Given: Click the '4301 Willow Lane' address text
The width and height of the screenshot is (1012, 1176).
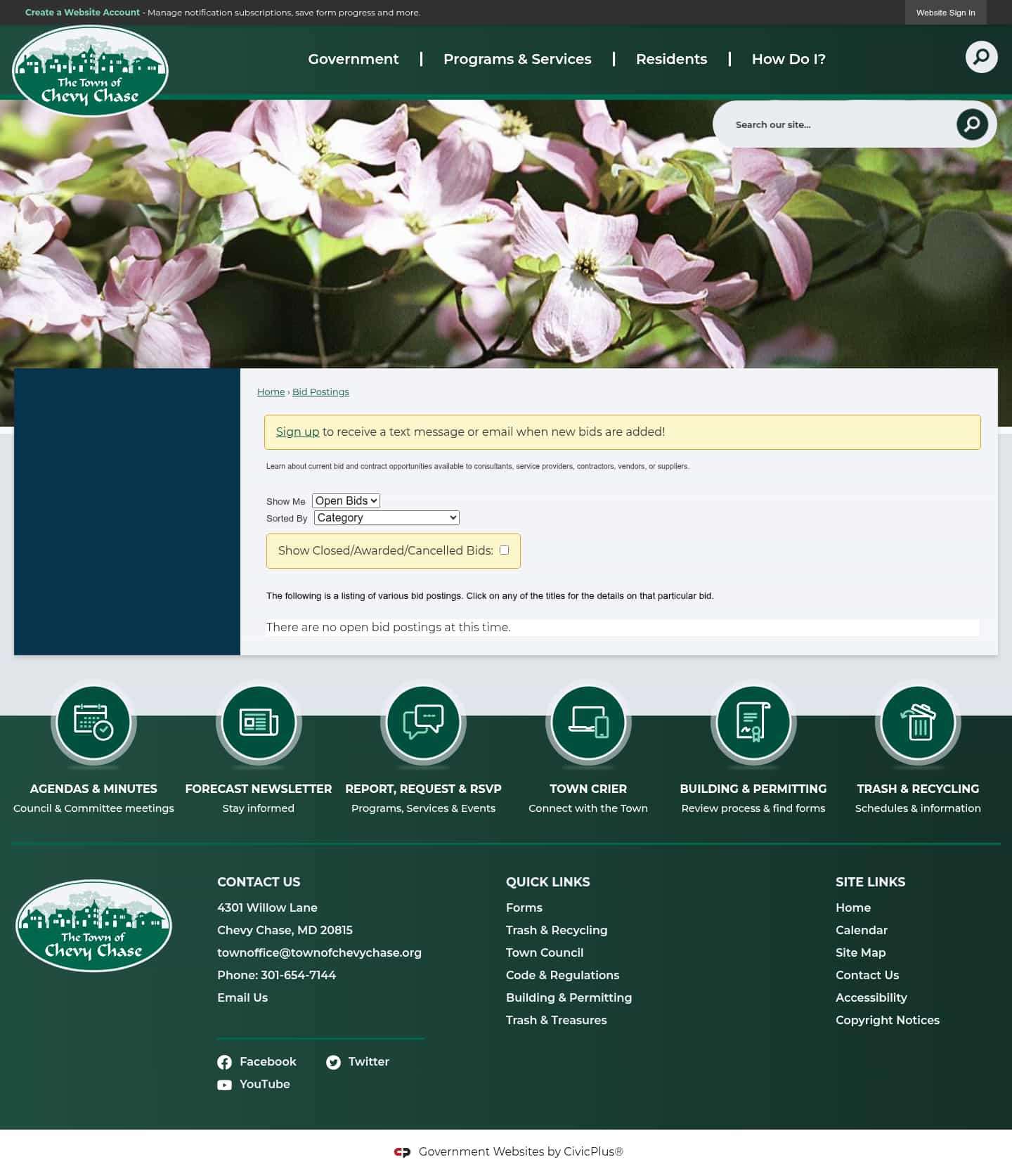Looking at the screenshot, I should pos(267,907).
